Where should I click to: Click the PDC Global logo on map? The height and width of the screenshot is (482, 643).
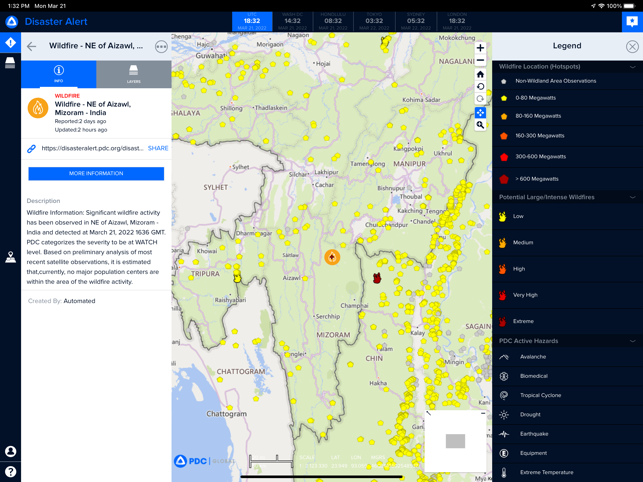[x=204, y=461]
